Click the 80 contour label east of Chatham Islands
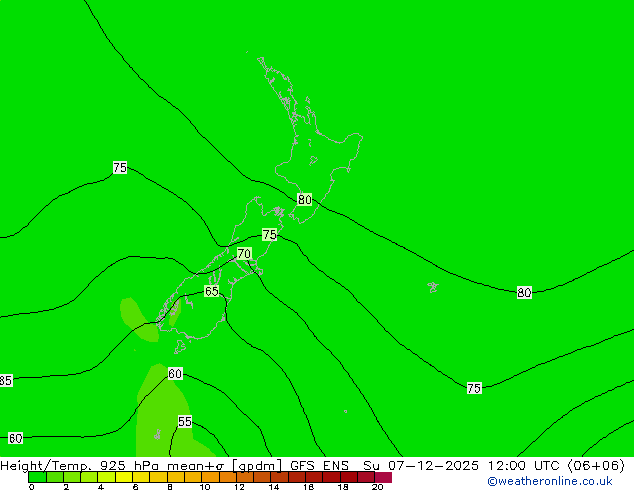634x490 pixels. 524,292
